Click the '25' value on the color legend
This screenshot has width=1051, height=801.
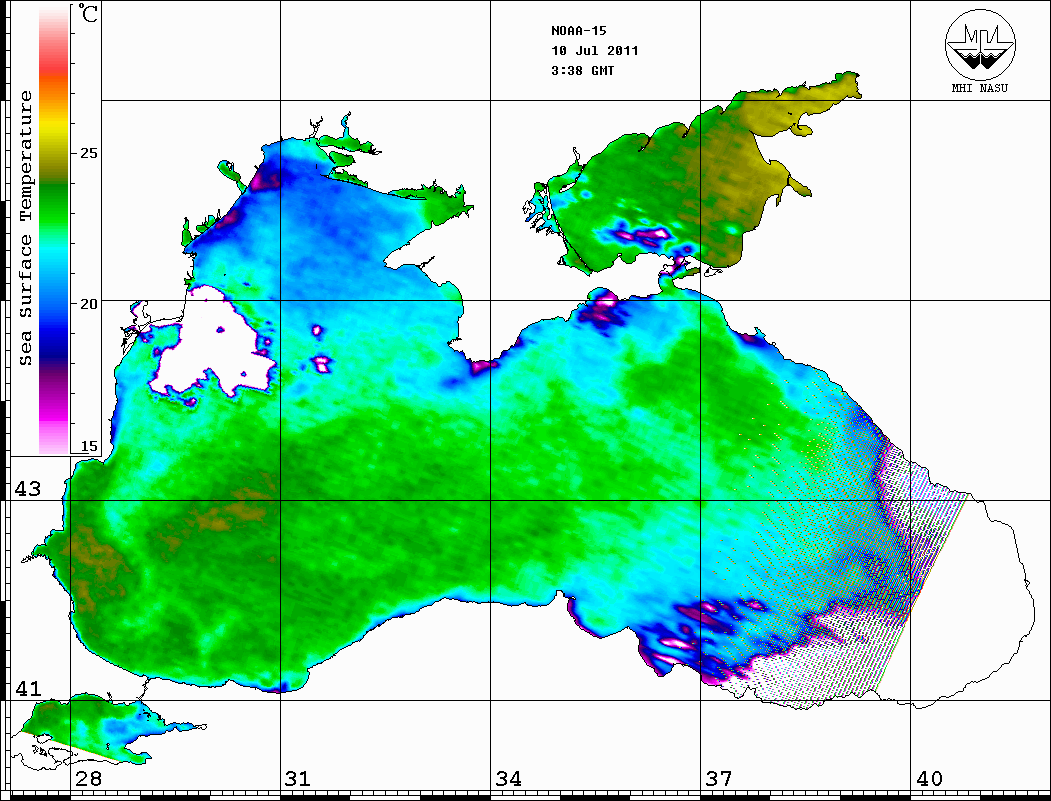click(x=88, y=153)
